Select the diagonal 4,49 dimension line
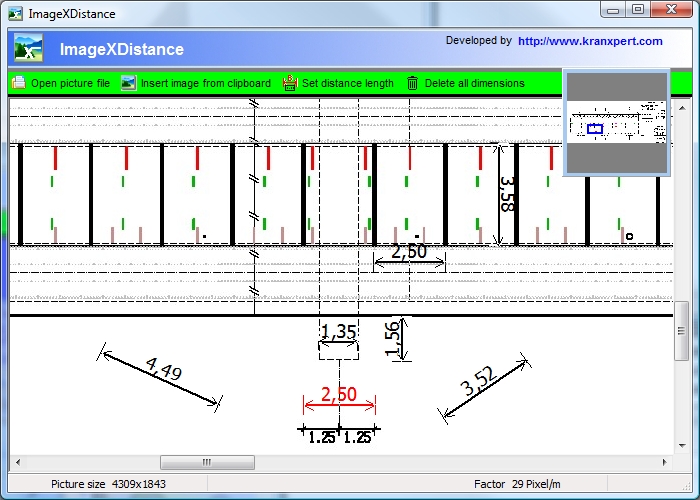Viewport: 700px width, 500px height. click(x=160, y=376)
